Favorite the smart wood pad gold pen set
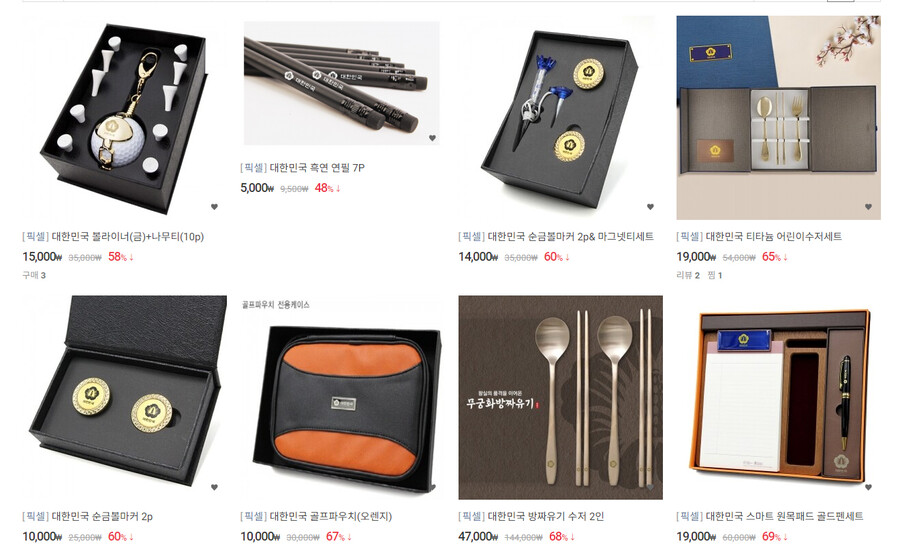 tap(868, 487)
